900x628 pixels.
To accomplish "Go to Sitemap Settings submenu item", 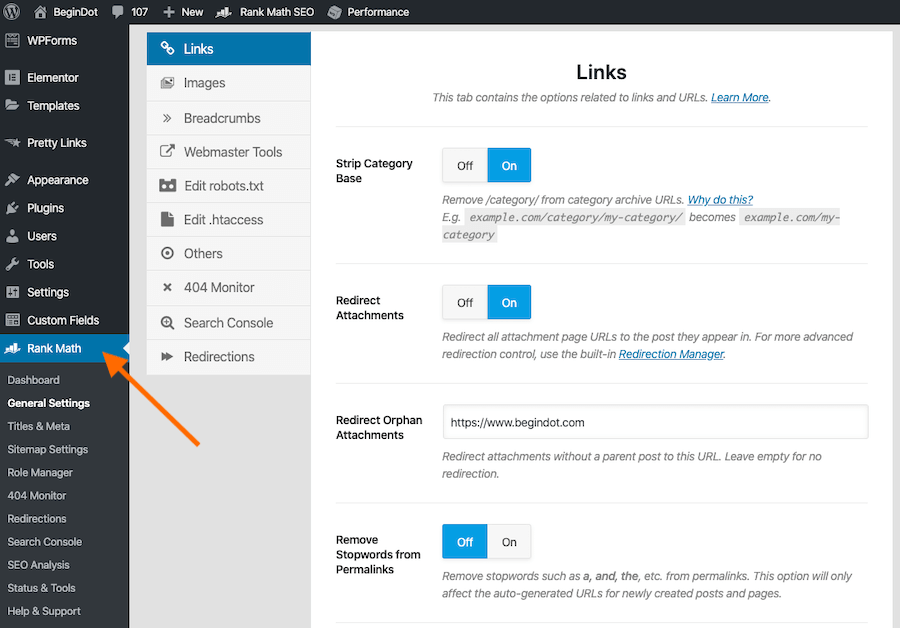I will click(x=48, y=449).
